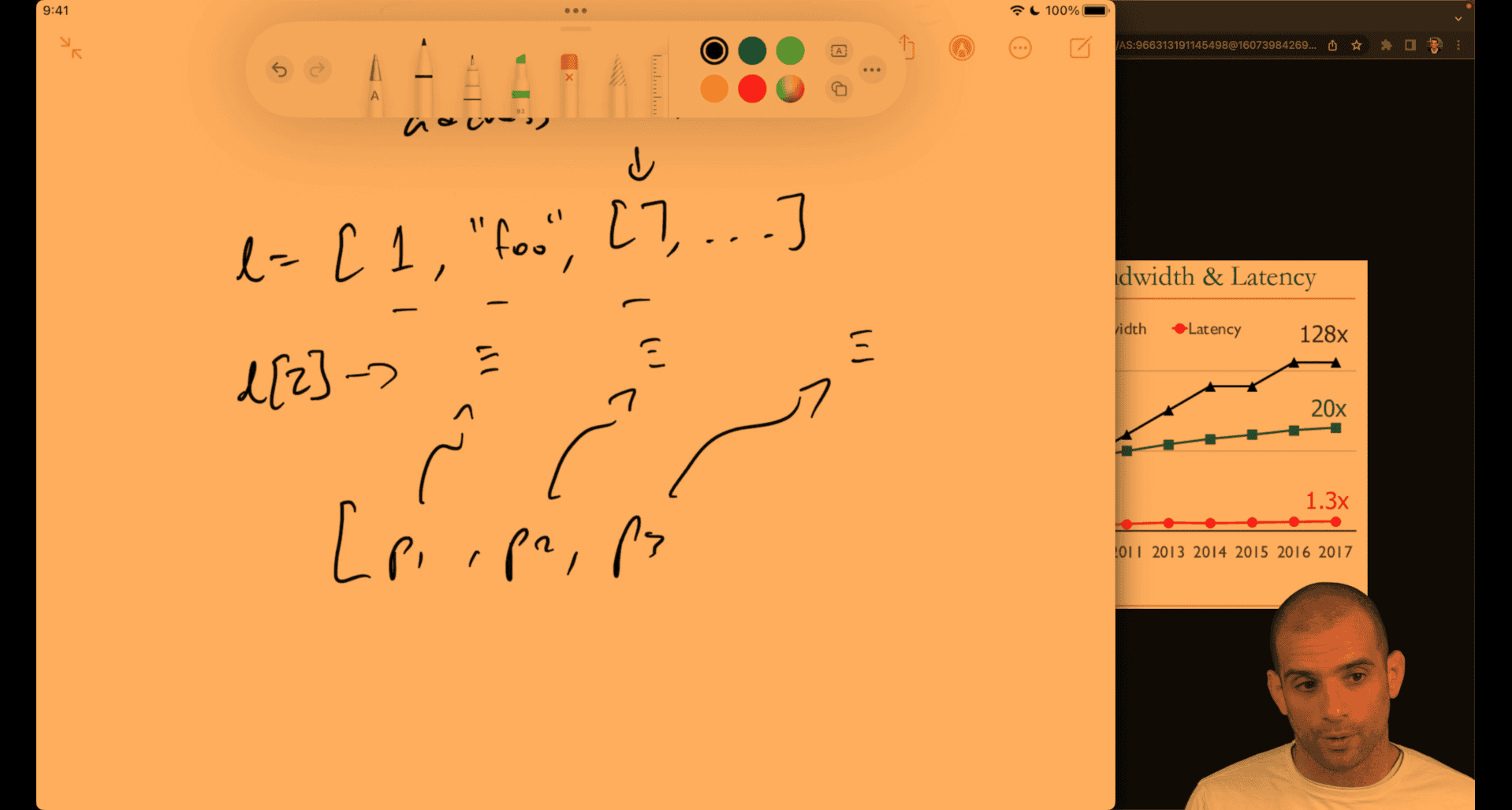Choose the red color swatch
Screen dimensions: 1512x810
coord(752,88)
